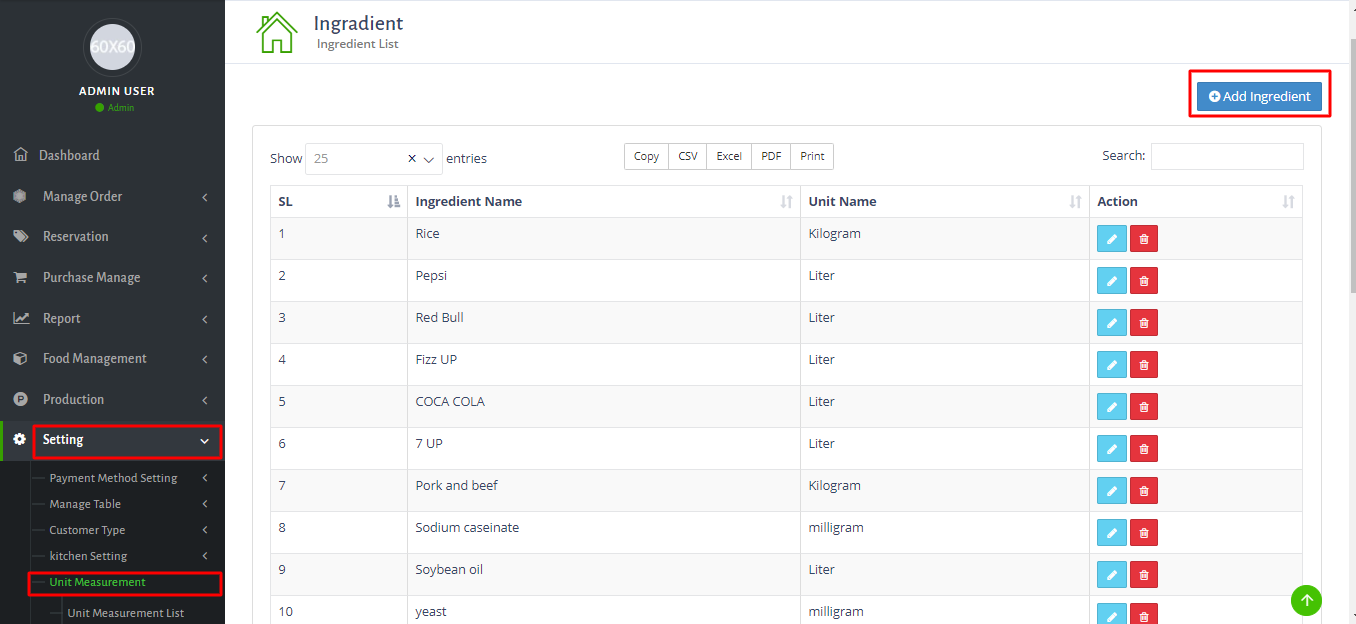Screen dimensions: 1356x624
Task: Expand the Manage Order menu
Action: [82, 197]
